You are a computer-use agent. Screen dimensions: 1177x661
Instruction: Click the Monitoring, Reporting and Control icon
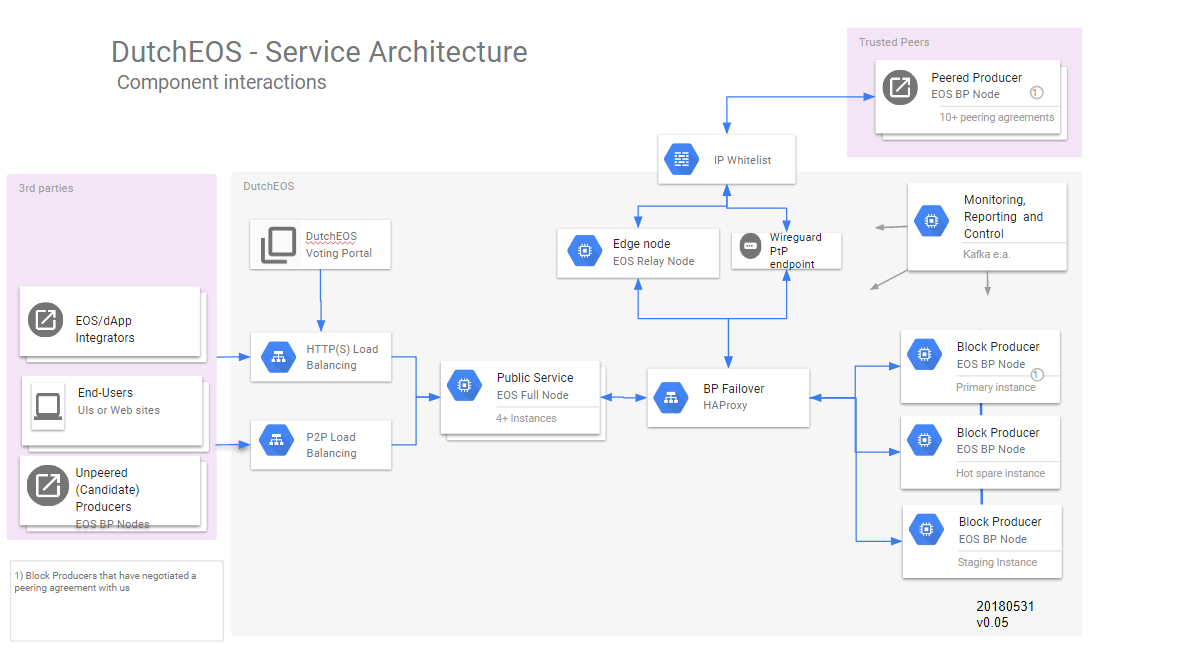[932, 221]
